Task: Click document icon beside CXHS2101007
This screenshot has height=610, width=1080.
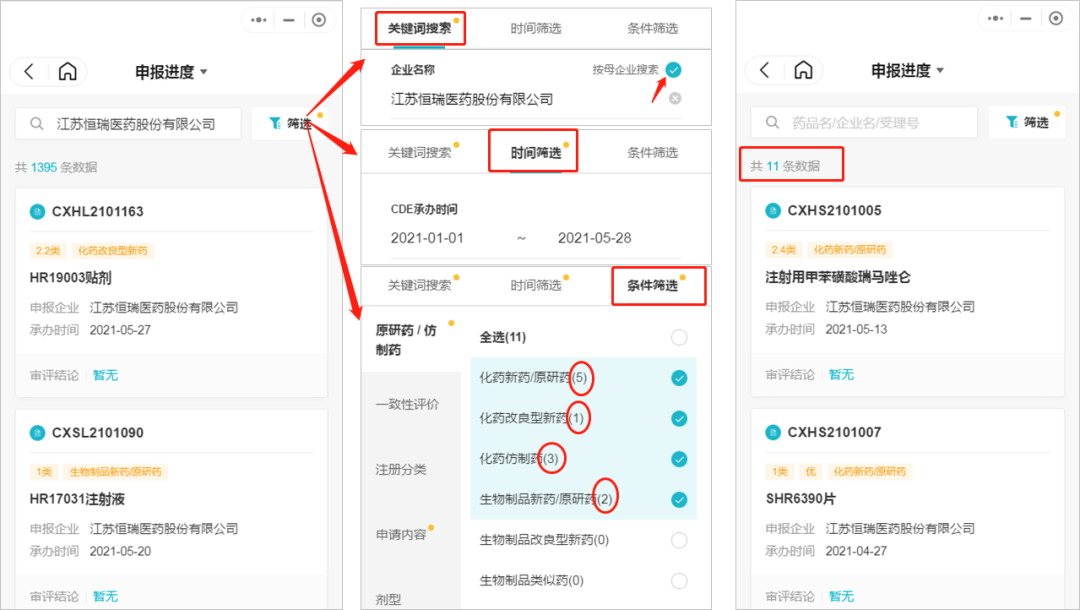Action: (773, 432)
